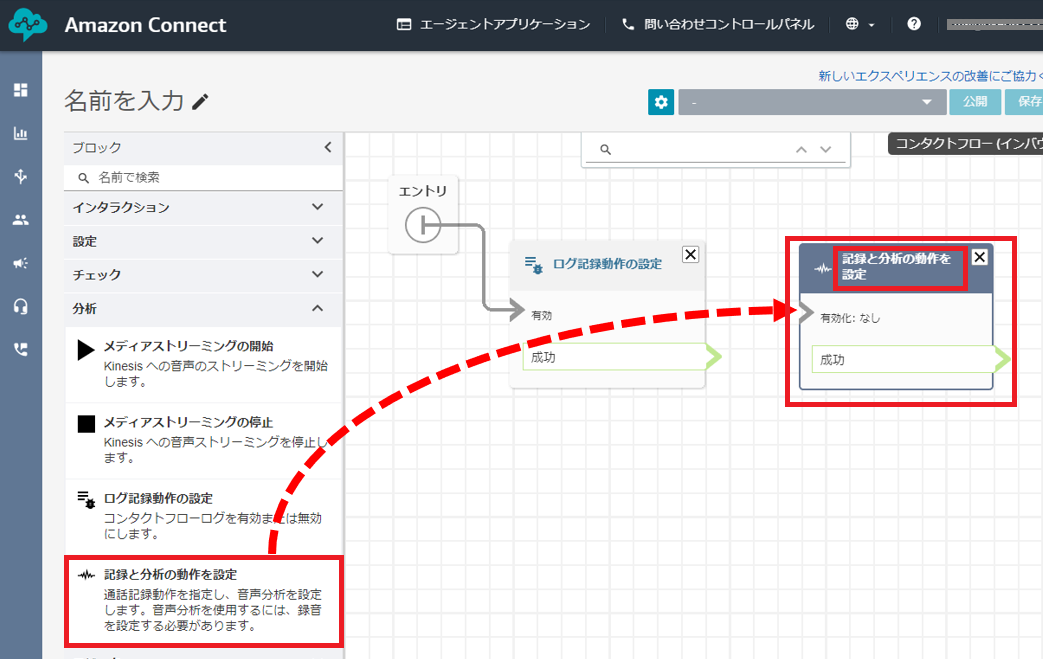This screenshot has height=659, width=1043.
Task: Click the エントリ start node circle
Action: [x=422, y=225]
